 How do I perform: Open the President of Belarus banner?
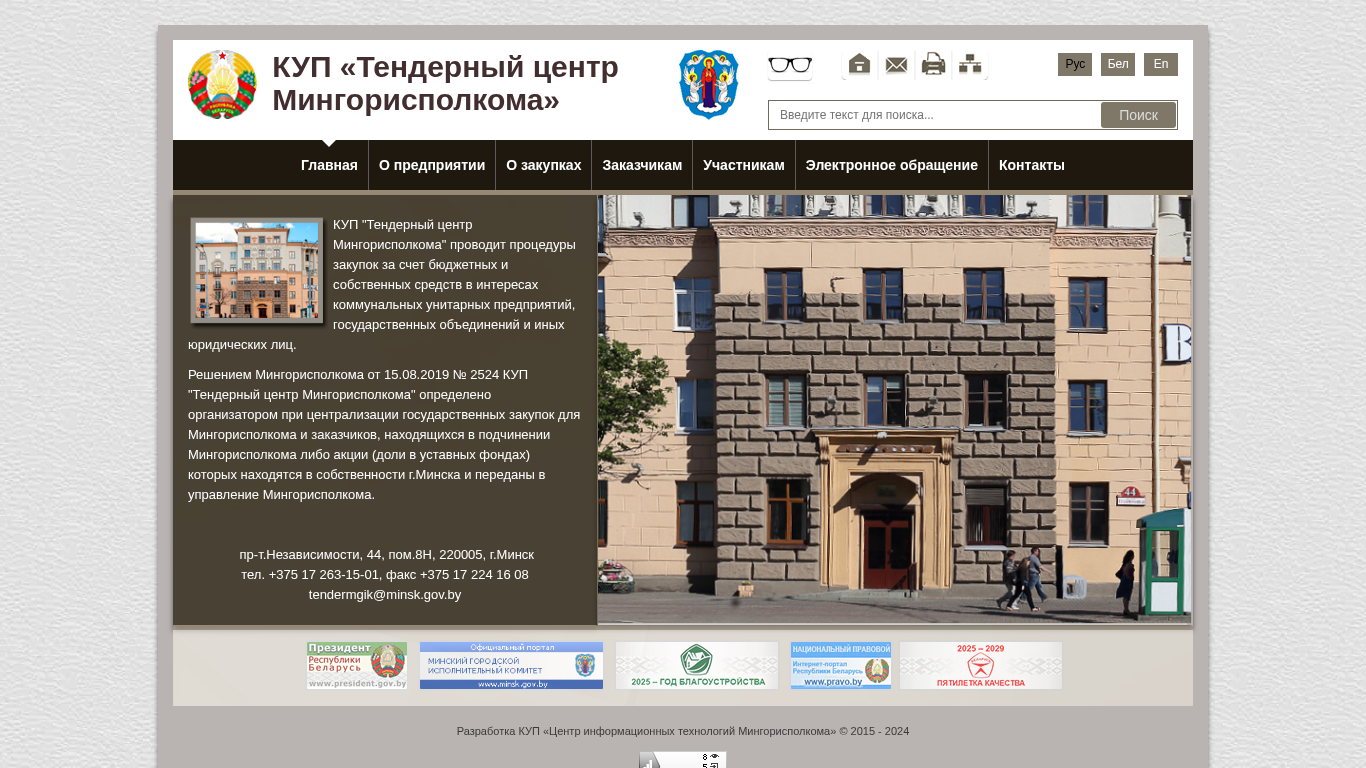click(357, 666)
